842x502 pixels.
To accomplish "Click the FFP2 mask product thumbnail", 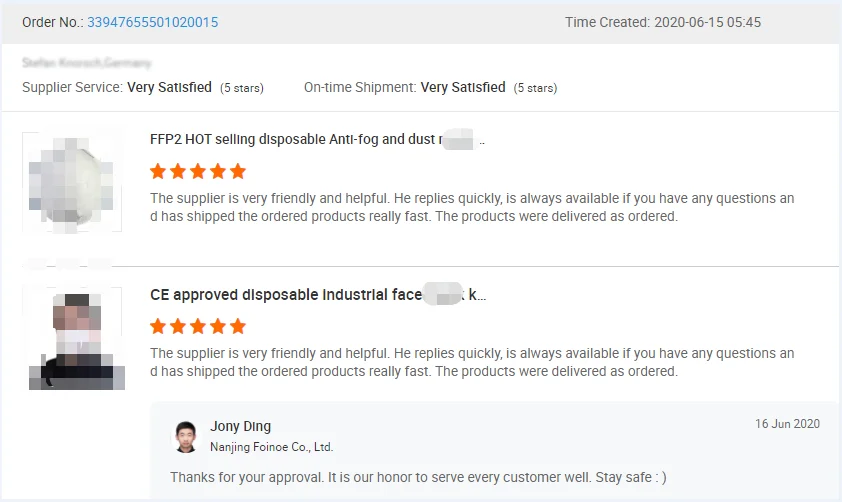I will point(72,180).
